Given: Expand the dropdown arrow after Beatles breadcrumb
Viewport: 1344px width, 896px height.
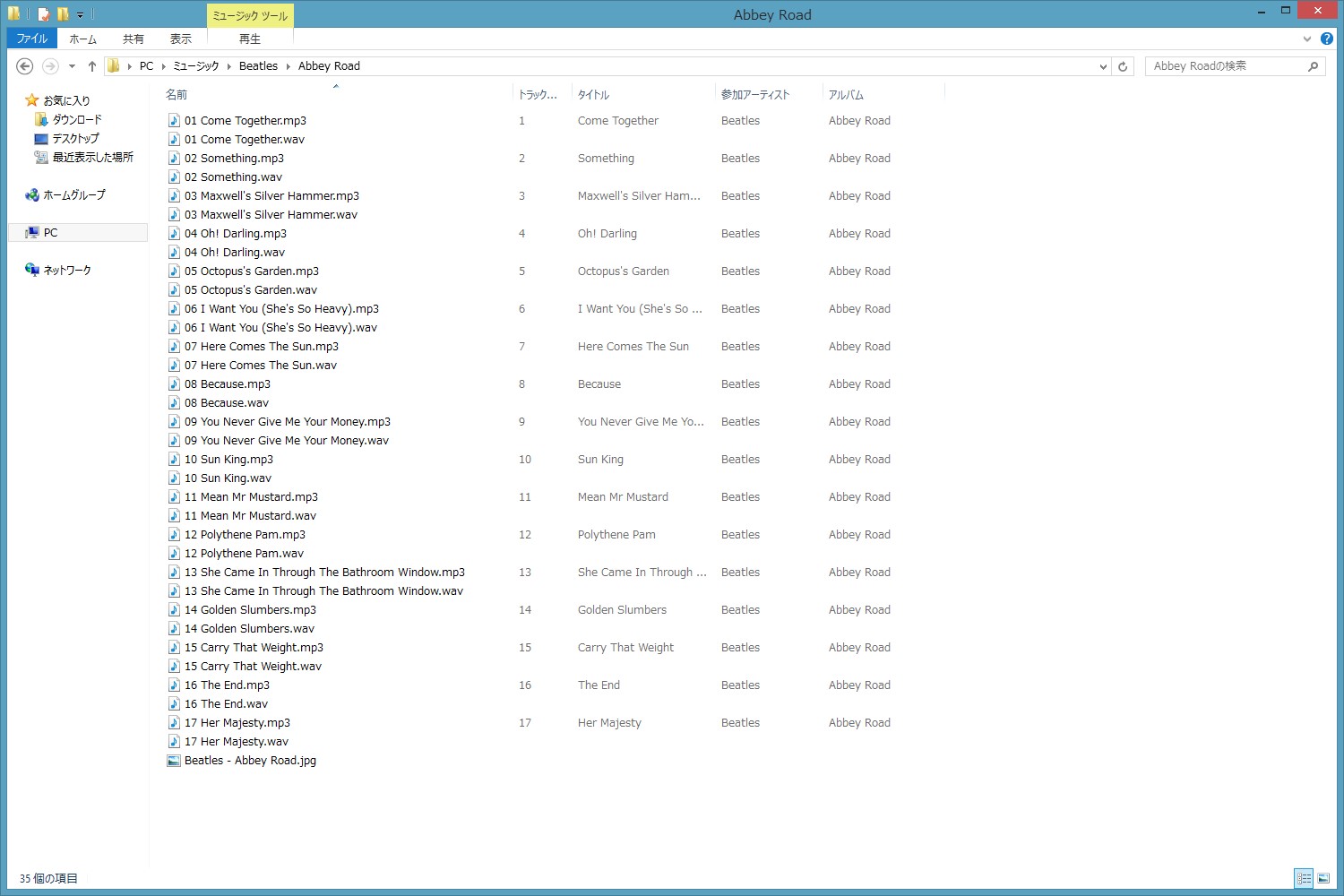Looking at the screenshot, I should point(289,66).
